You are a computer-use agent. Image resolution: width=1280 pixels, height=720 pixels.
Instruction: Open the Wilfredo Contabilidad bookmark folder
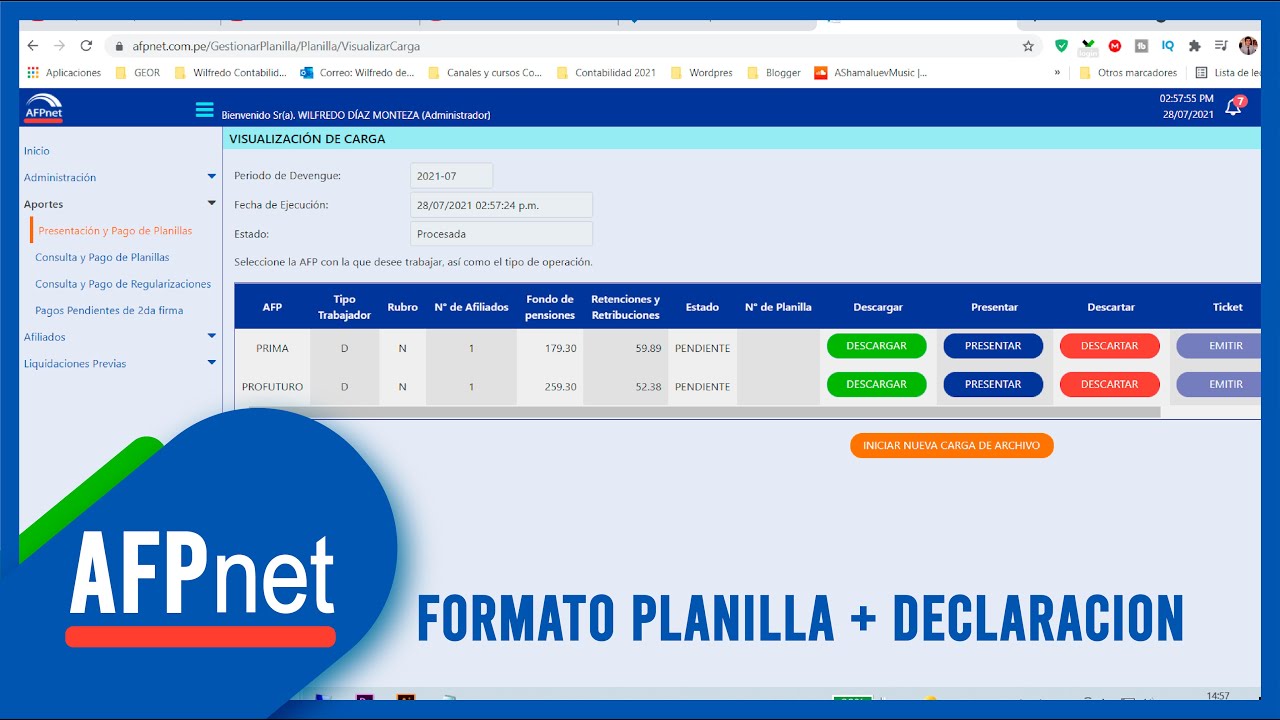click(230, 73)
